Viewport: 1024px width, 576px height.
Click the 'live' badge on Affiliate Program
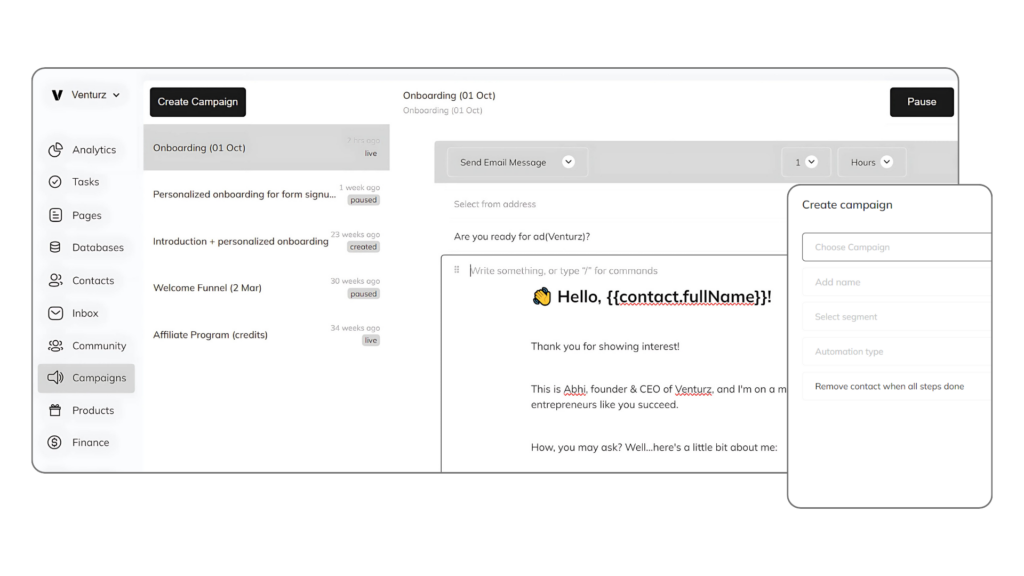[371, 340]
